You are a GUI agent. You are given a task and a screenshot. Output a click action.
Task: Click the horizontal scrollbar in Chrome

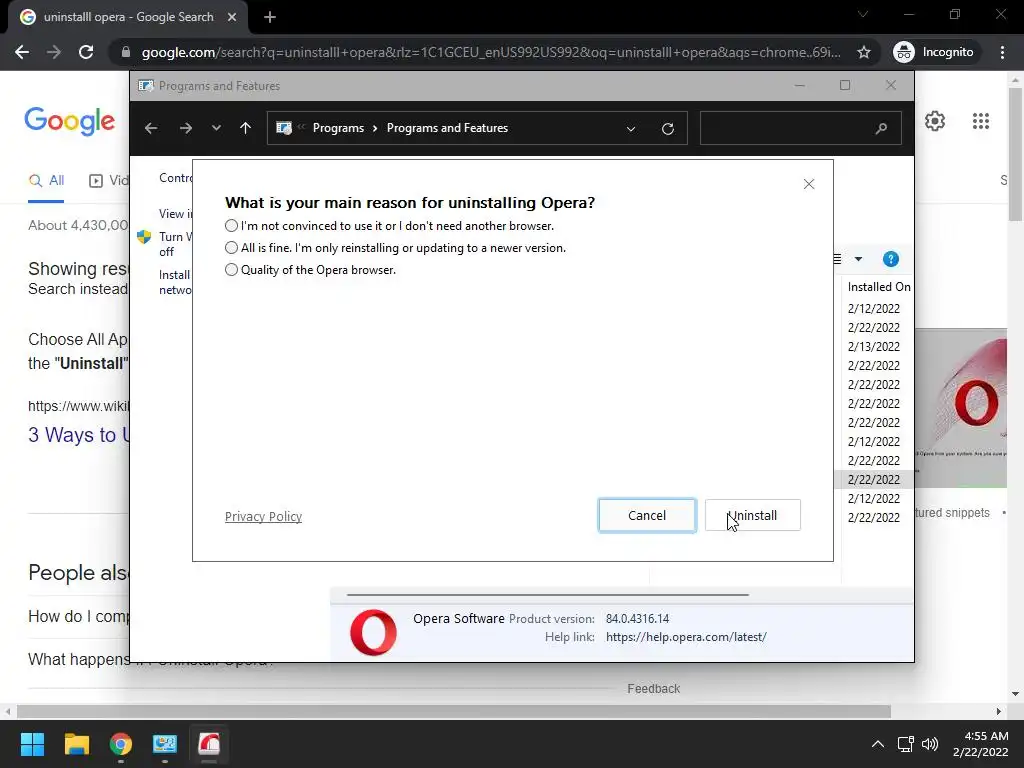(x=453, y=711)
